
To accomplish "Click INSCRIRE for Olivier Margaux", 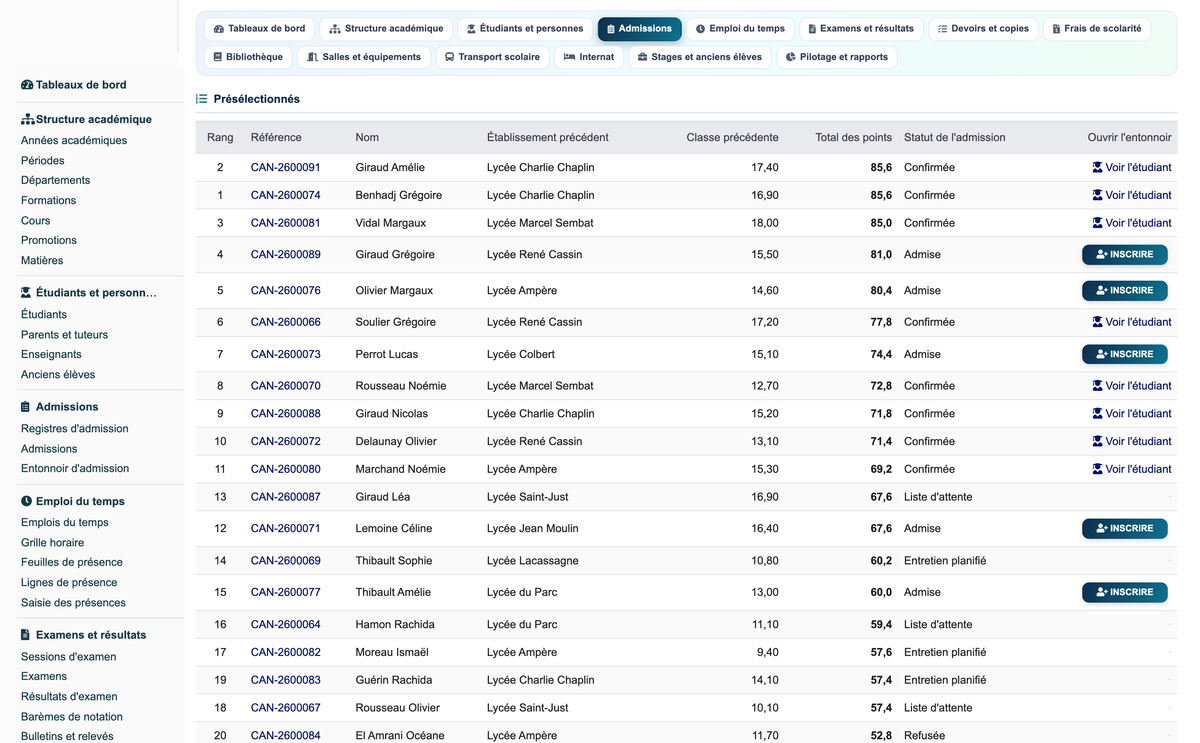I will pyautogui.click(x=1124, y=291).
